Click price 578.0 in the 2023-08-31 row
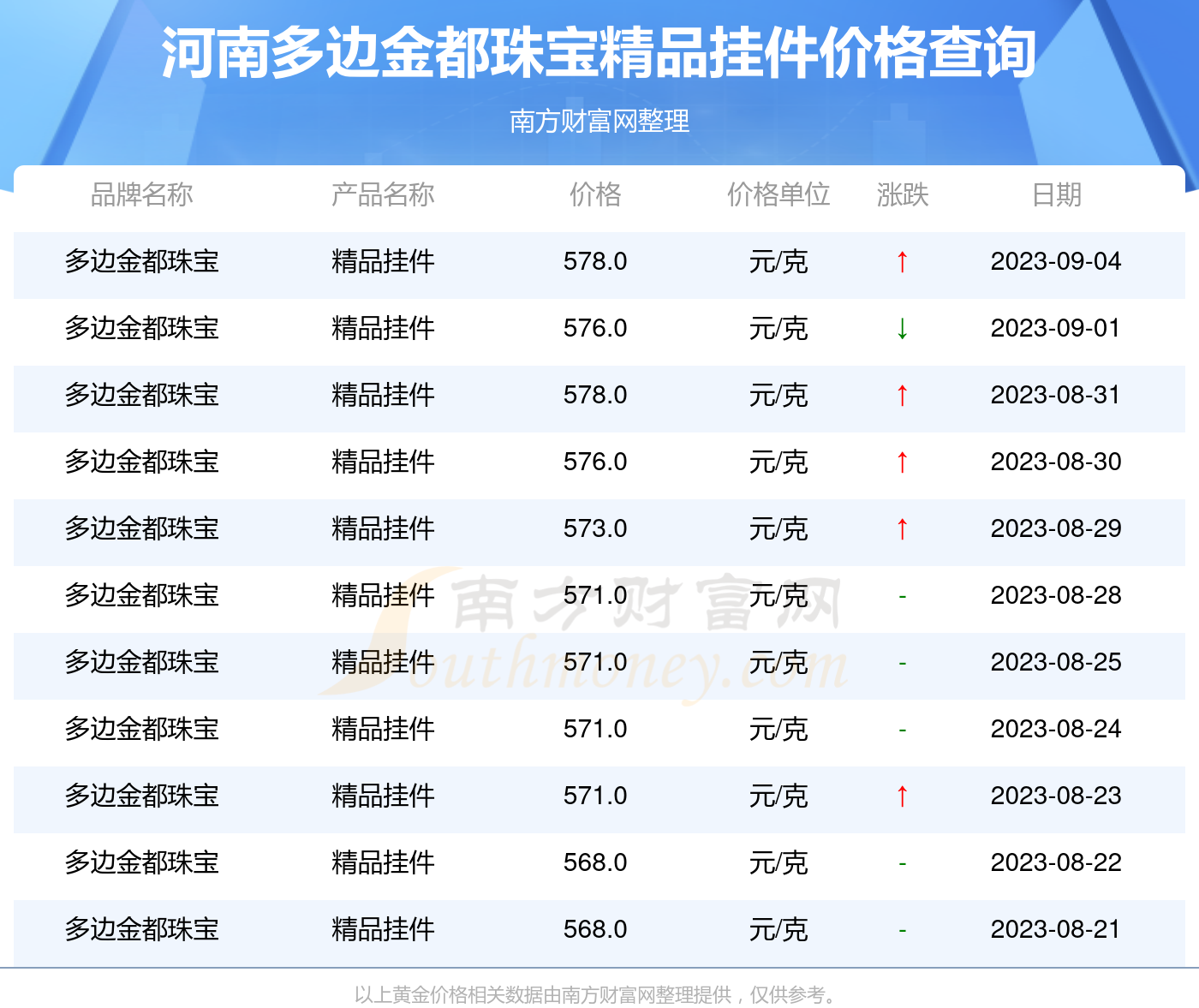 [595, 395]
